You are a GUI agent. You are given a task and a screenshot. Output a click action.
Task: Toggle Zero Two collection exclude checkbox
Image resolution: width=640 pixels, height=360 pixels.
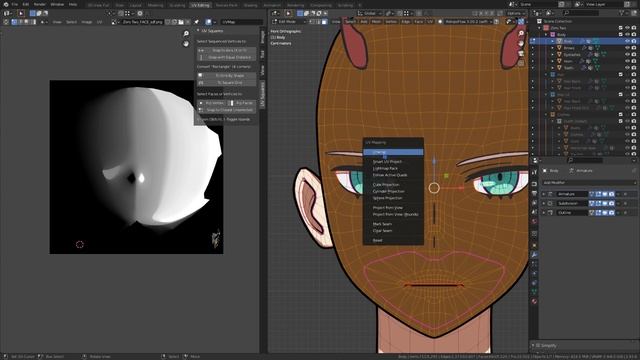click(x=621, y=28)
